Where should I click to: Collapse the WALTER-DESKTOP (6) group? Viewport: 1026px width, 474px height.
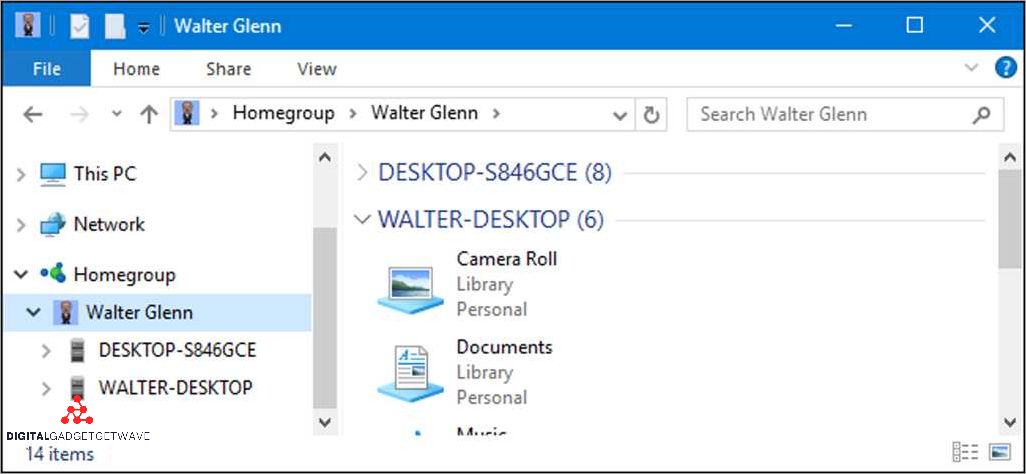coord(361,219)
